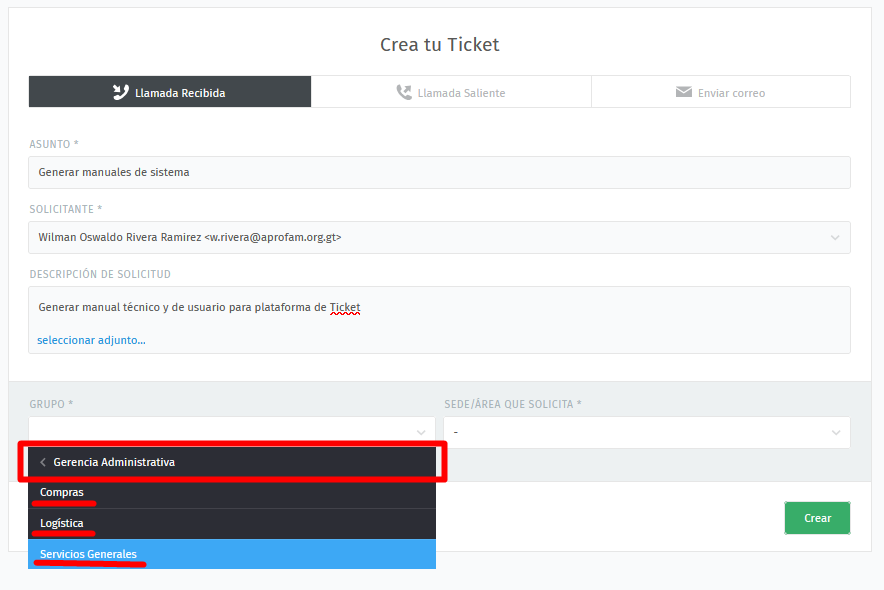Viewport: 884px width, 590px height.
Task: Click the green Crear button
Action: 817,518
